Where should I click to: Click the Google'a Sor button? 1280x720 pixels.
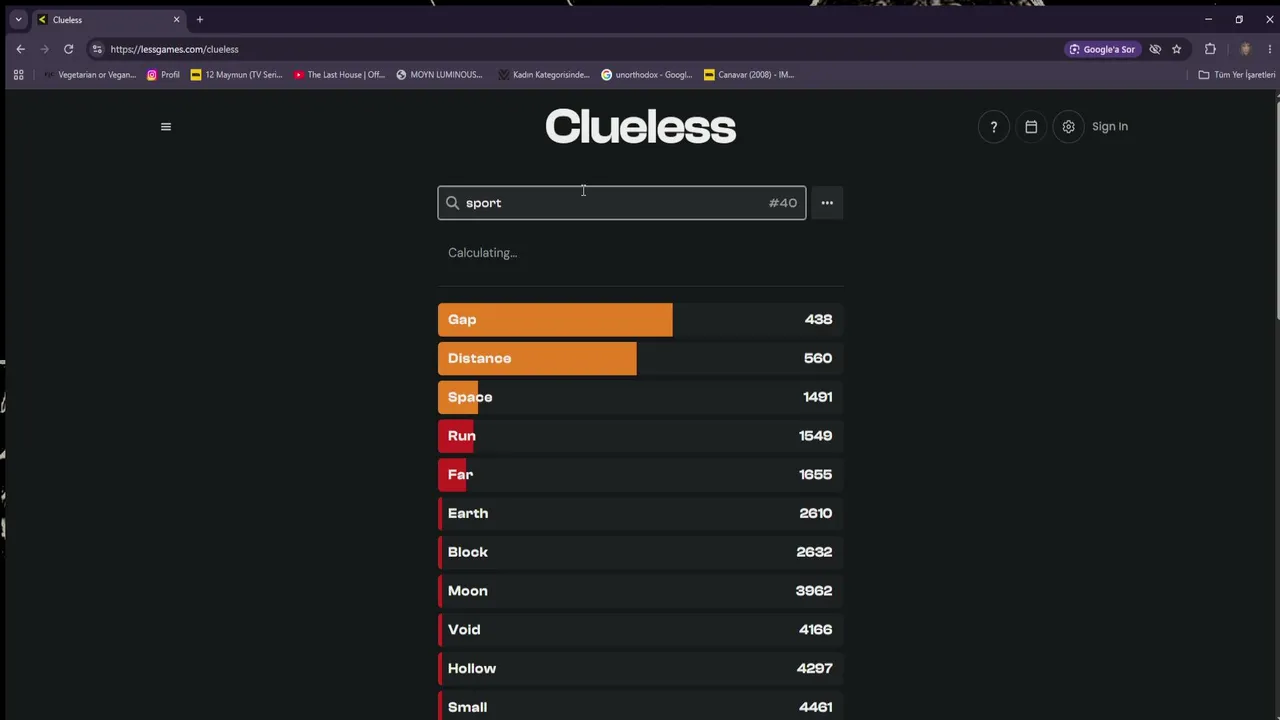1102,49
